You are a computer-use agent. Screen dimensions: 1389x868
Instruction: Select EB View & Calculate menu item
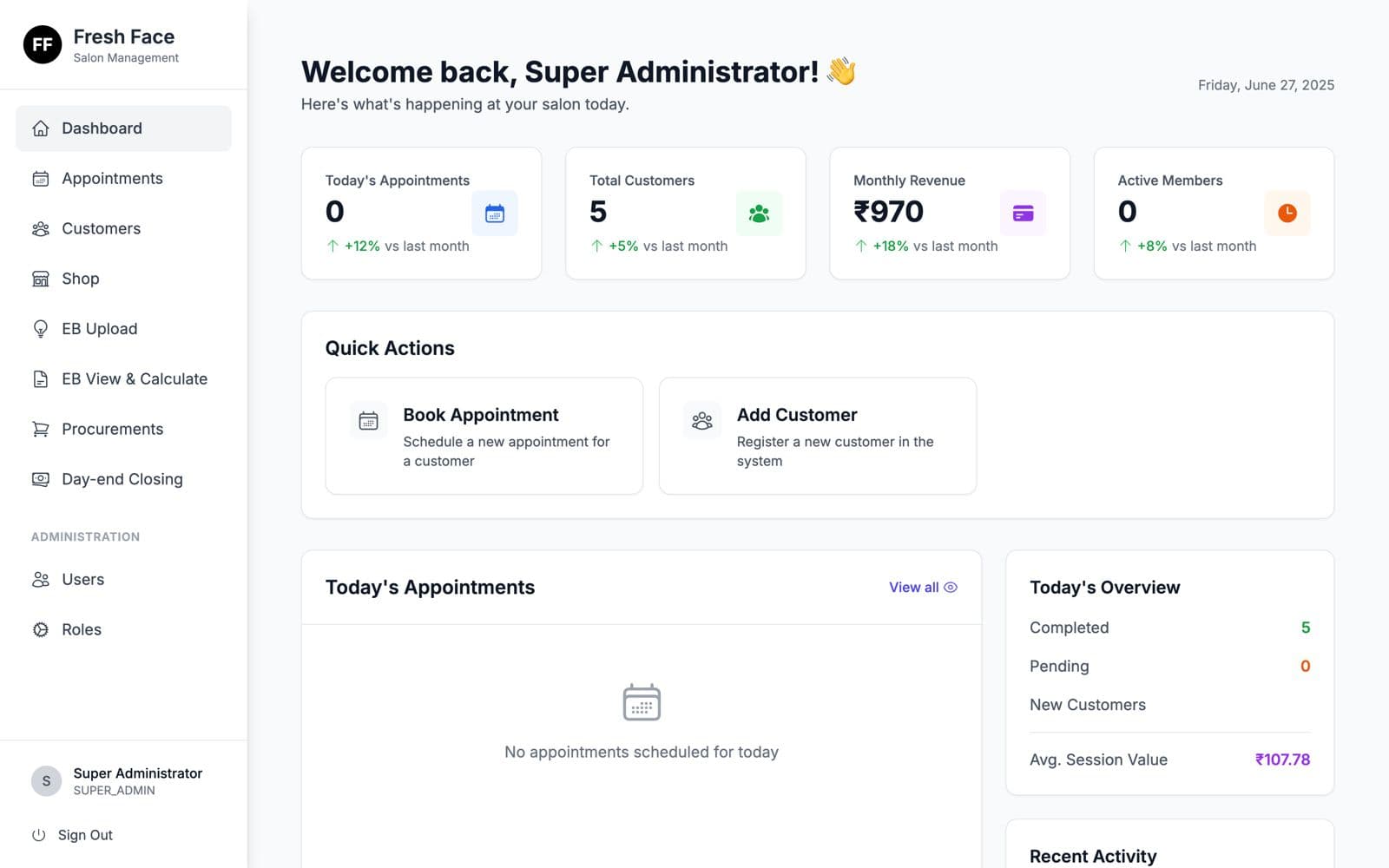pos(135,379)
